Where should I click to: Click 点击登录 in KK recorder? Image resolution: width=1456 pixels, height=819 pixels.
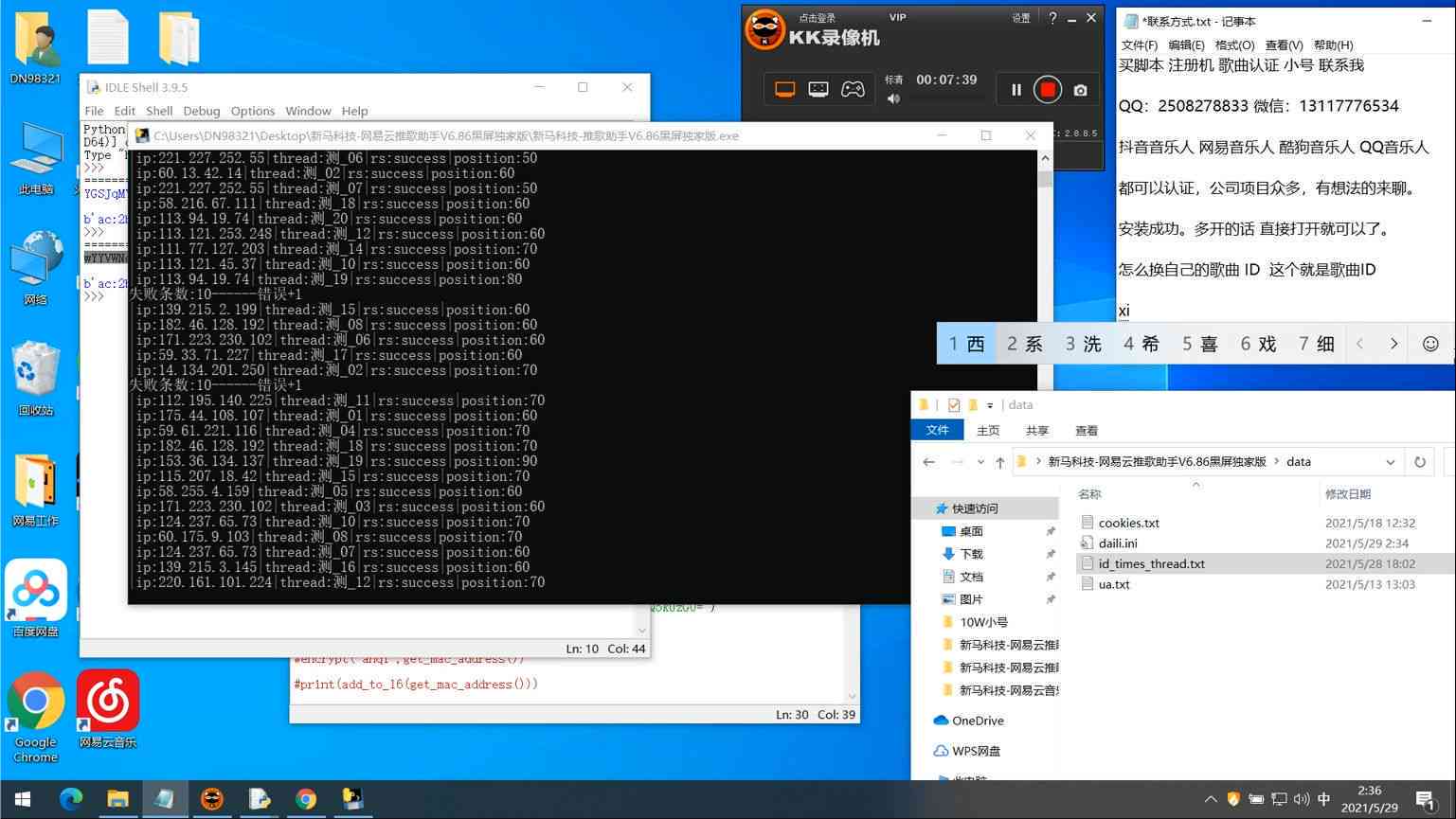tap(818, 18)
